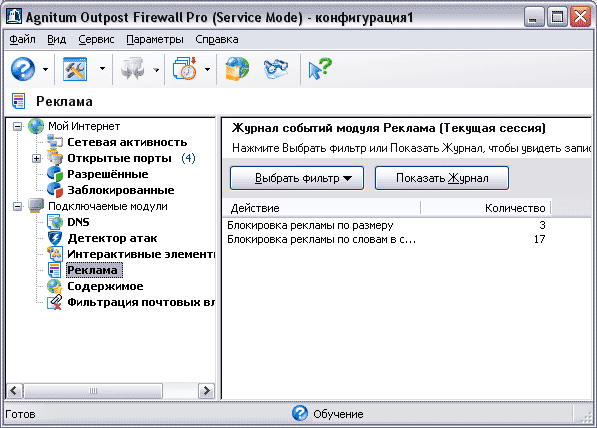Viewport: 597px width, 428px height.
Task: Activate the arrow with question mark help icon
Action: [320, 69]
